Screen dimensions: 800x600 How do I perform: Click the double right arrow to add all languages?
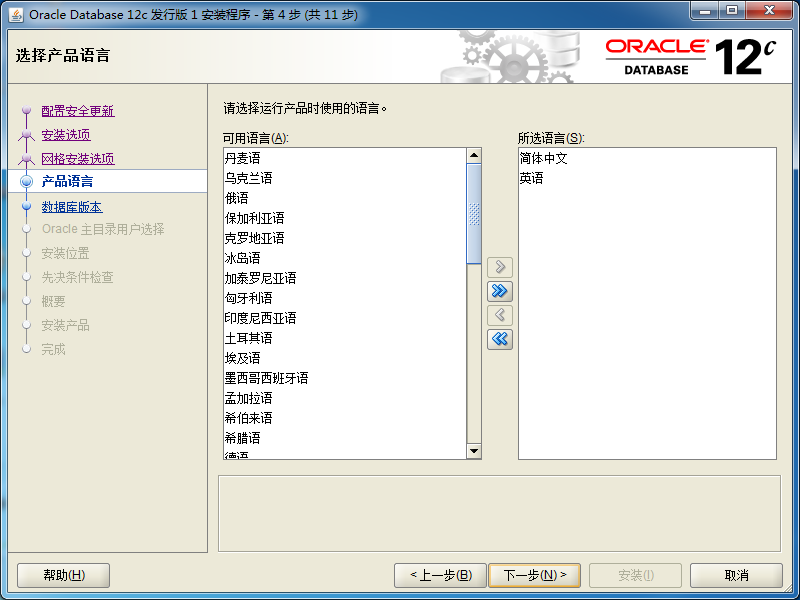click(499, 291)
